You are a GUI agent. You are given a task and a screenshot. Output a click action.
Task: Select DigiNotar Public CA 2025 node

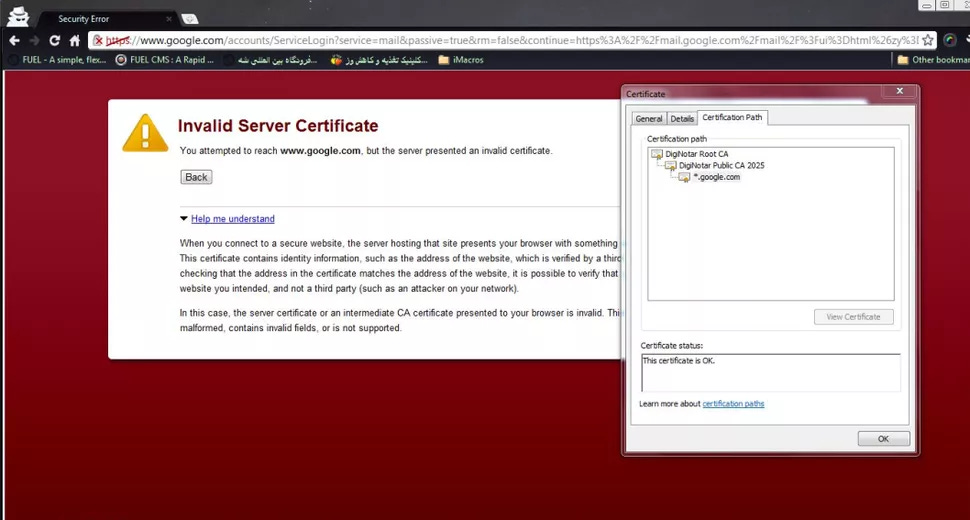721,166
